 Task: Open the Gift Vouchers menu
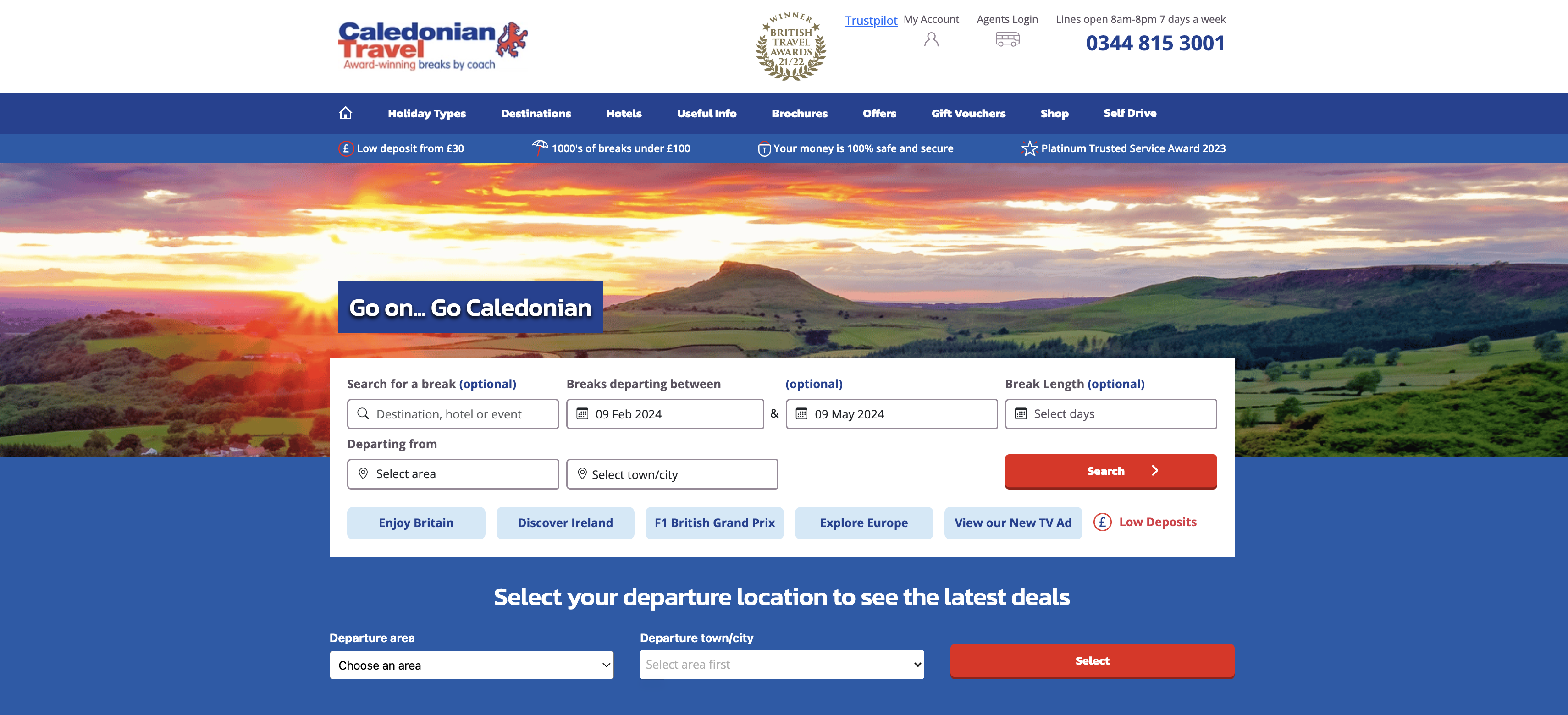(x=968, y=113)
